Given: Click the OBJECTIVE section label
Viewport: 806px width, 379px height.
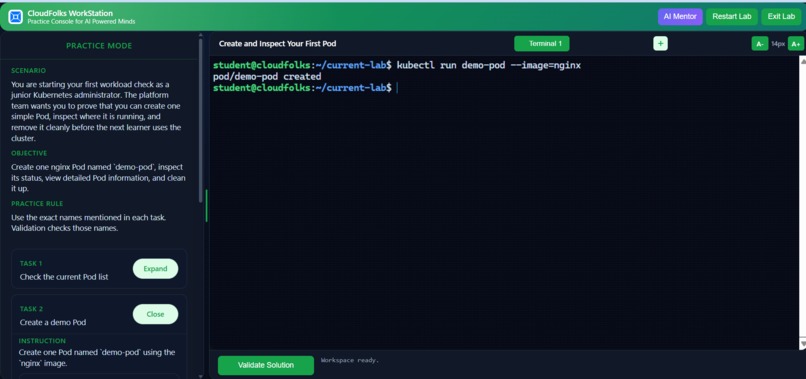Looking at the screenshot, I should tap(29, 153).
